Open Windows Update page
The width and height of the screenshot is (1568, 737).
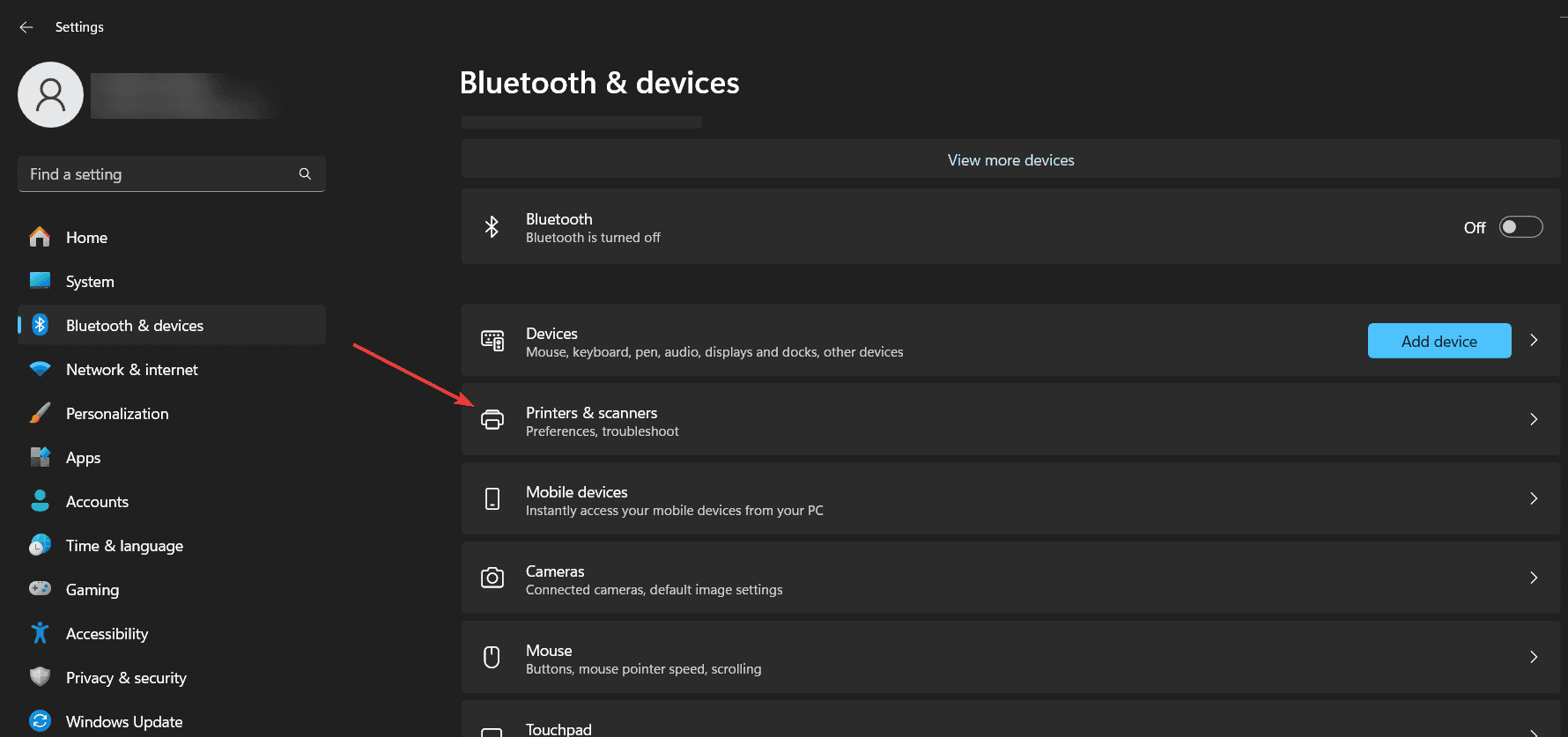pos(172,721)
